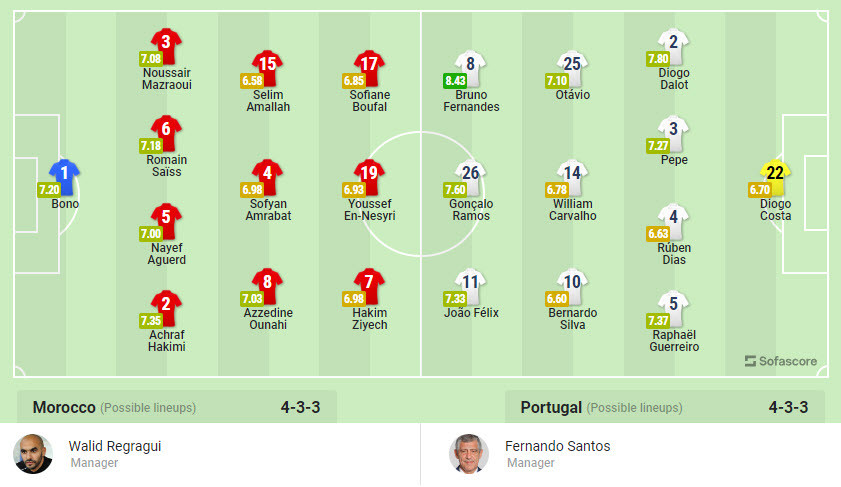Viewport: 841px width, 487px height.
Task: Click Bruno Fernandes's 8.43 rating badge
Action: 455,80
